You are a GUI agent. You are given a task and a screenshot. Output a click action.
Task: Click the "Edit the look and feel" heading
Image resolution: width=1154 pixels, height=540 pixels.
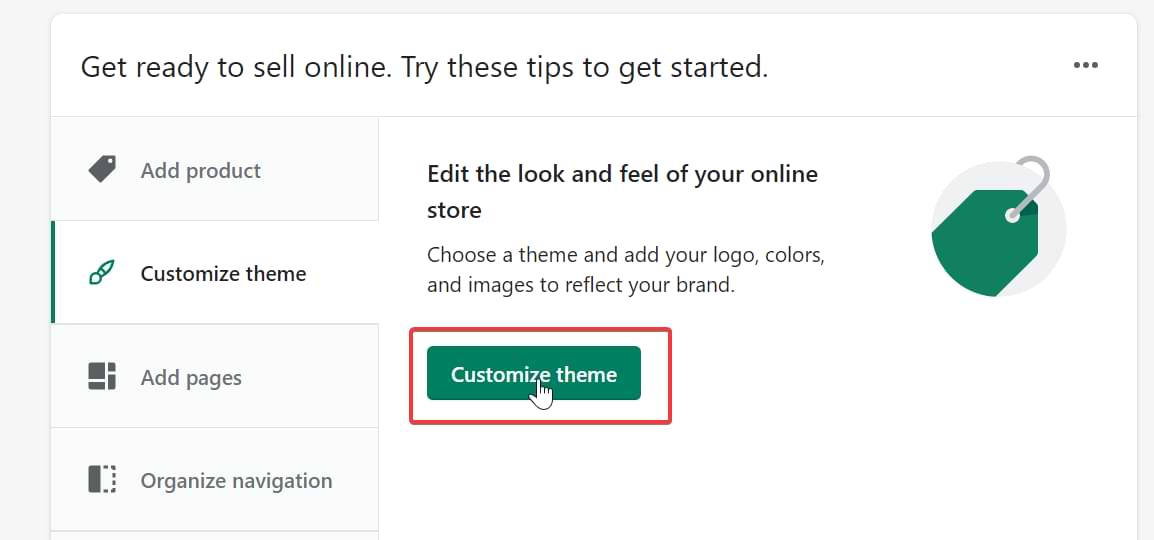622,174
